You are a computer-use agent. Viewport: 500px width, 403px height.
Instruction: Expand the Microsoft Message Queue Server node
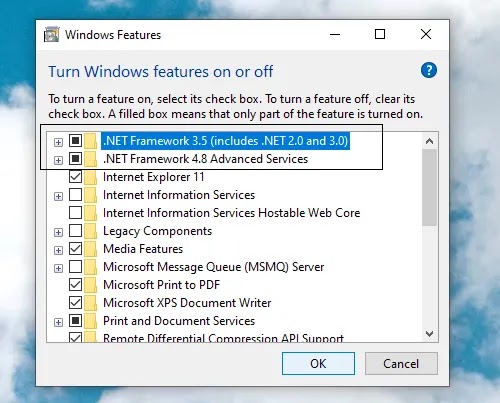pyautogui.click(x=58, y=268)
